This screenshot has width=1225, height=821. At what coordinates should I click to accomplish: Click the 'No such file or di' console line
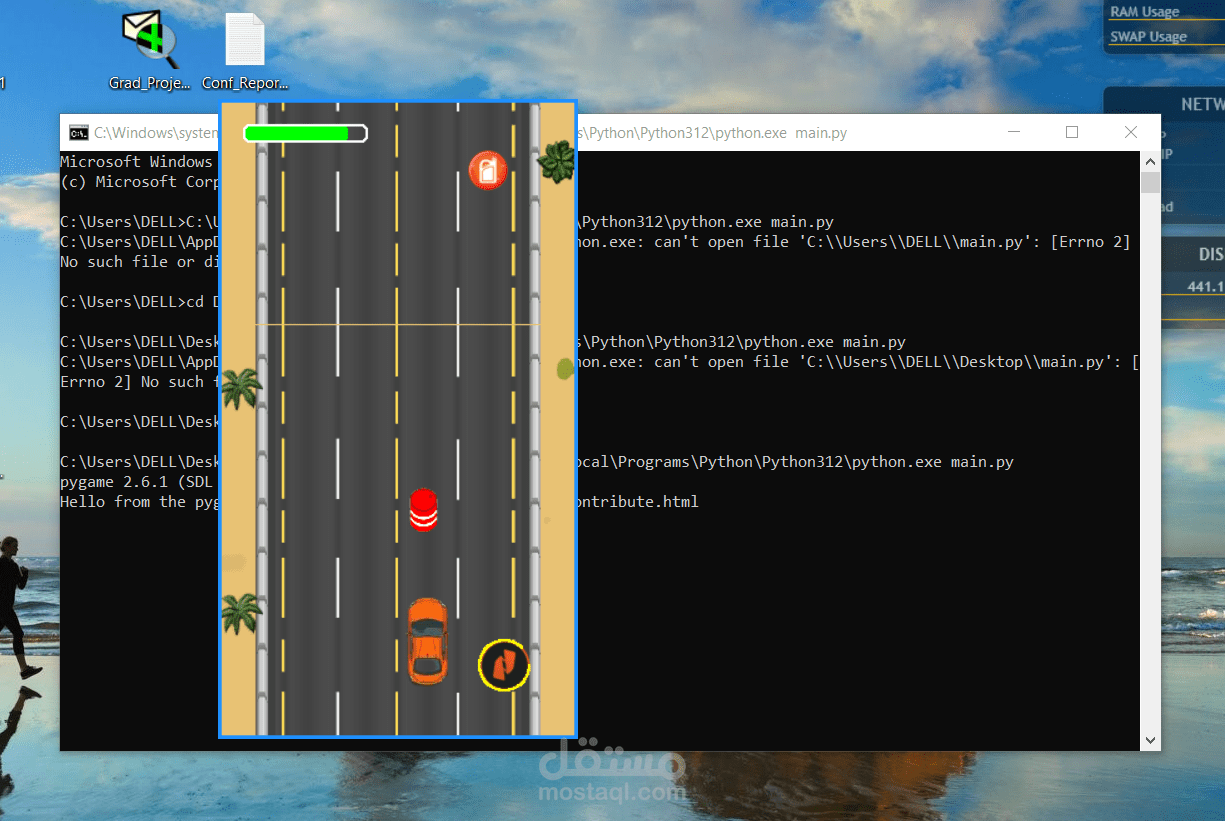coord(140,262)
